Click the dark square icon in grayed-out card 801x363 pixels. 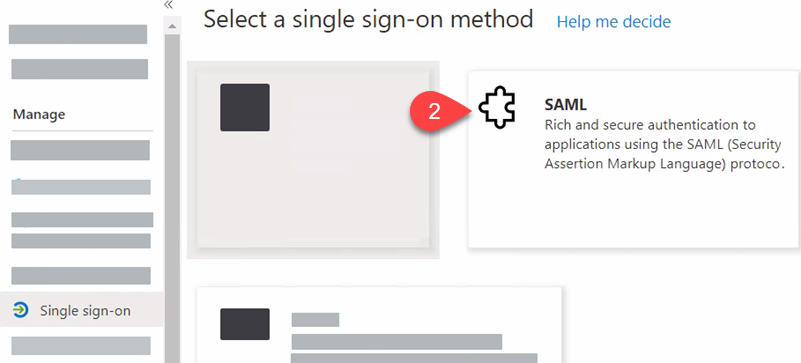[x=245, y=107]
